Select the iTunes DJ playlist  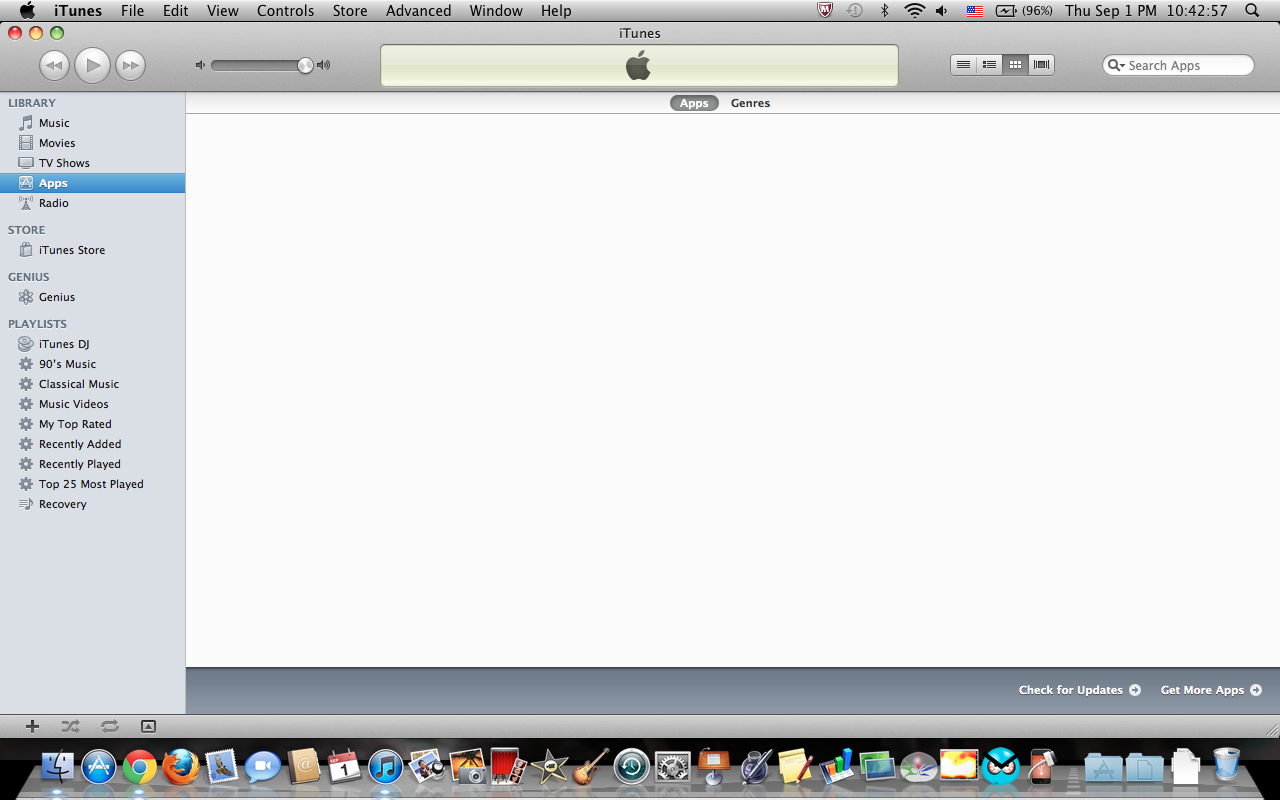click(64, 344)
